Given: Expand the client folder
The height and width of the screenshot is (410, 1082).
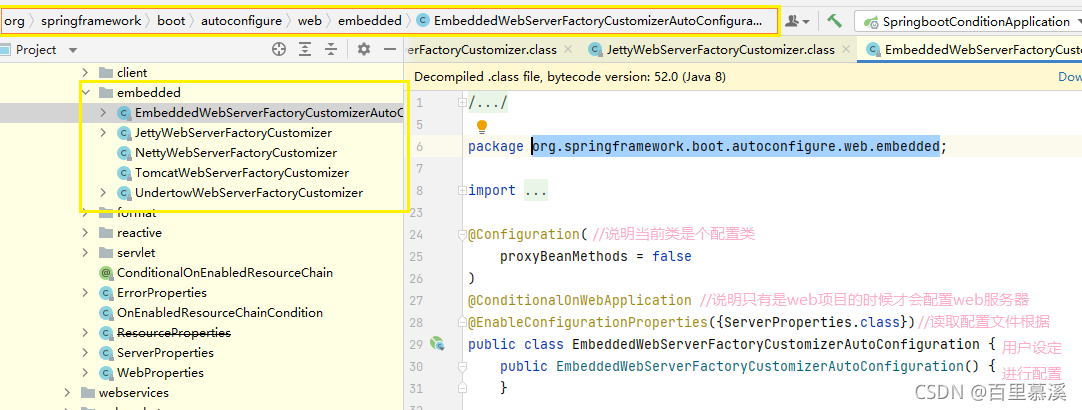Looking at the screenshot, I should coord(86,72).
